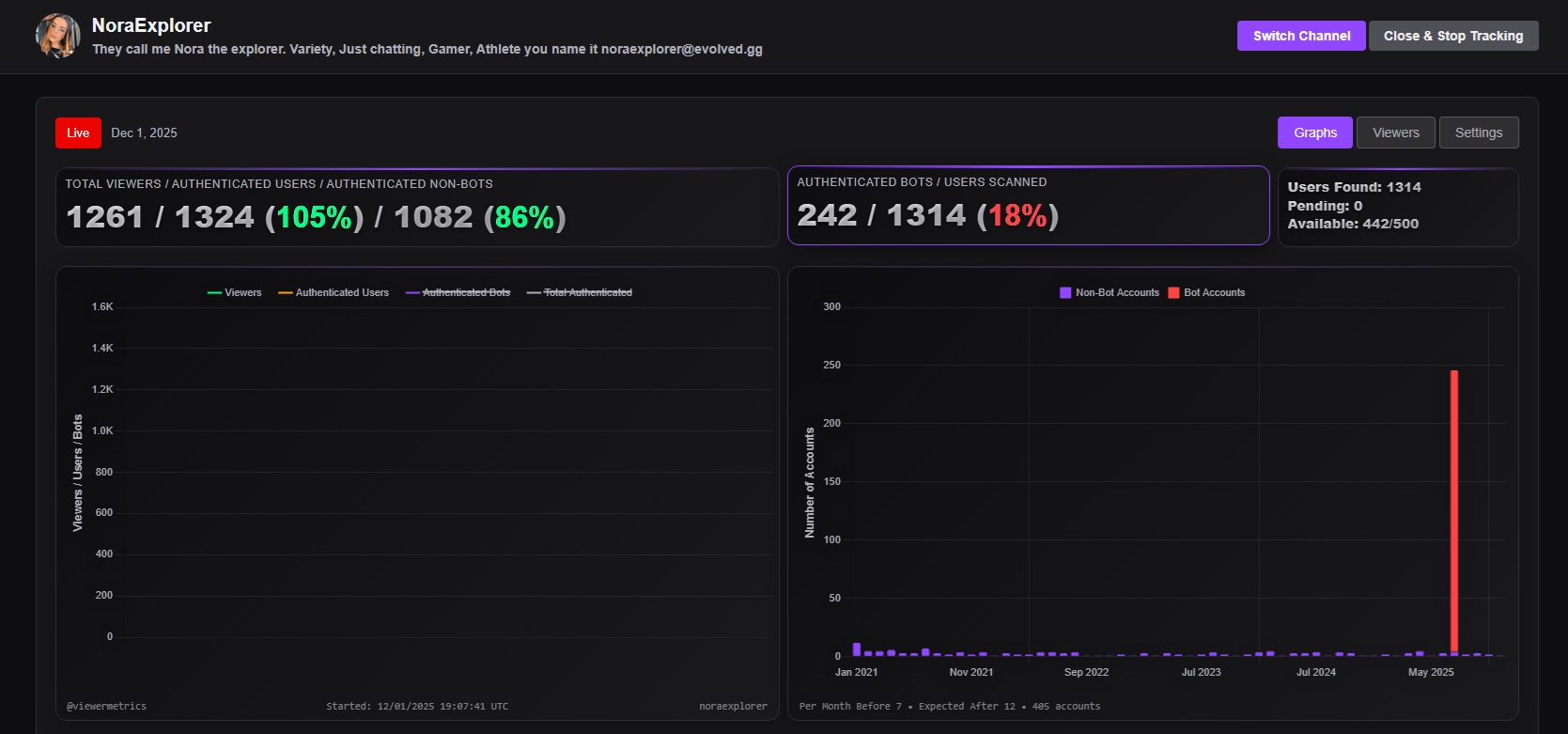The height and width of the screenshot is (734, 1568).
Task: Toggle Non-Bot Accounts in the bar chart legend
Action: tap(1110, 292)
